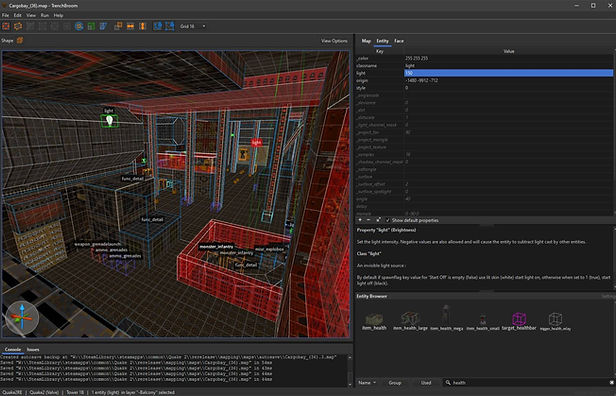Click the entity search field with 'health'
The image size is (616, 396).
528,383
